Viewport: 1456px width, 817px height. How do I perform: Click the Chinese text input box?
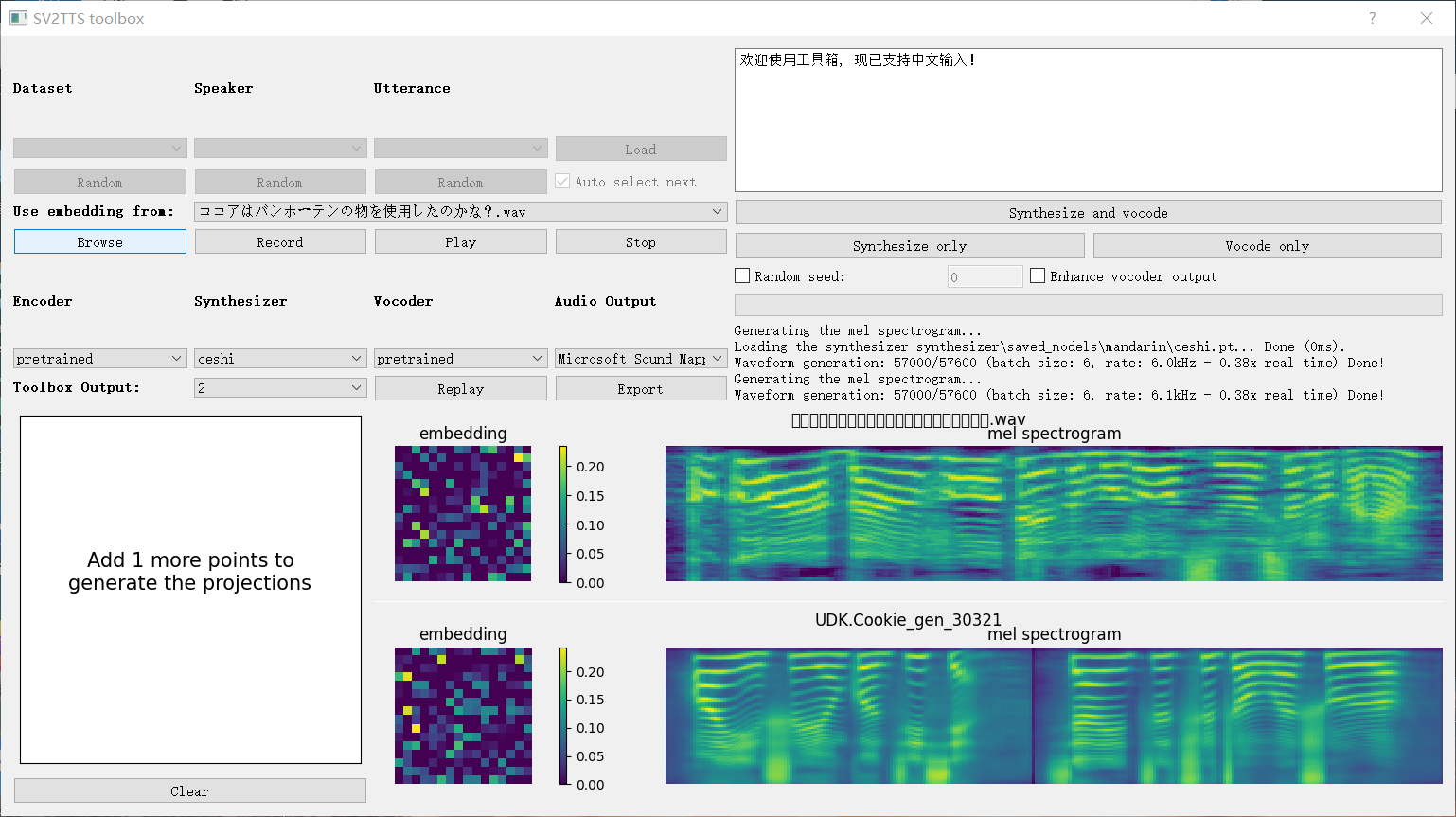pyautogui.click(x=1089, y=120)
